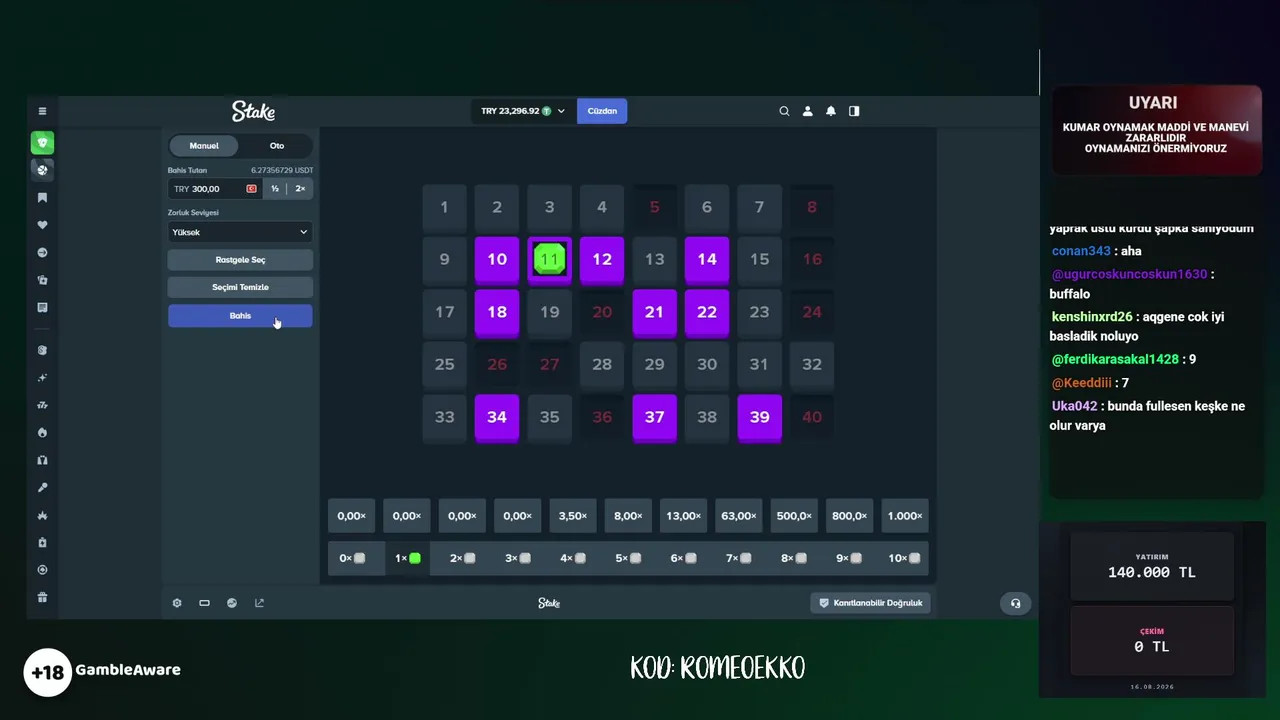This screenshot has height=720, width=1280.
Task: Switch to Manuel mode tab
Action: (x=204, y=146)
